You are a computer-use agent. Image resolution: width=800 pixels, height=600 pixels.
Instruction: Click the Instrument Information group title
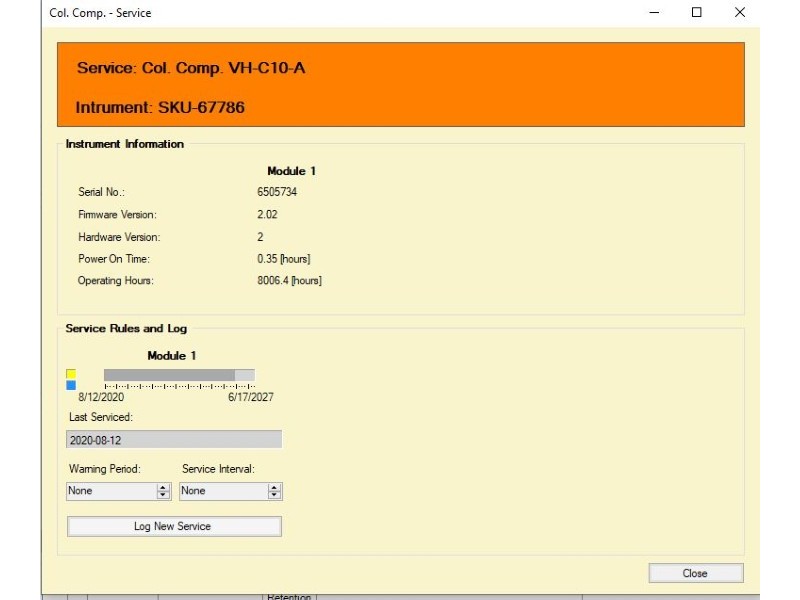tap(124, 144)
